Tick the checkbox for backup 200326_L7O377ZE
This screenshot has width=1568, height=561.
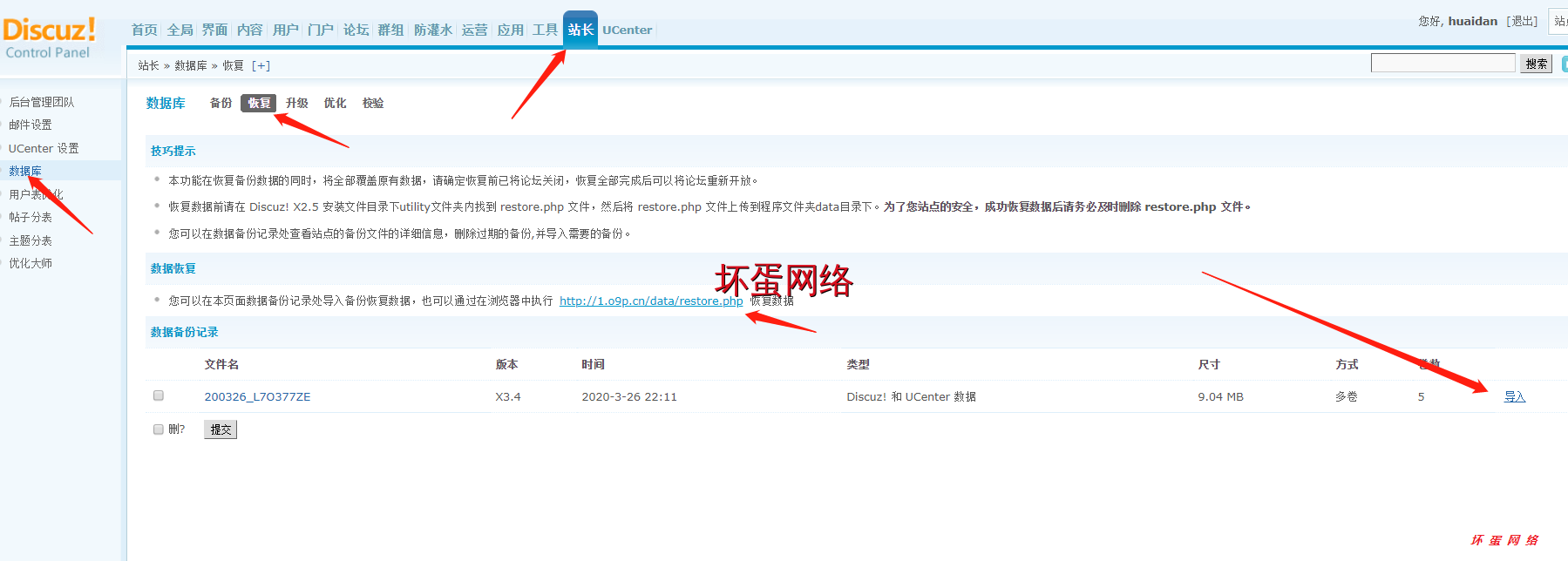[x=159, y=395]
